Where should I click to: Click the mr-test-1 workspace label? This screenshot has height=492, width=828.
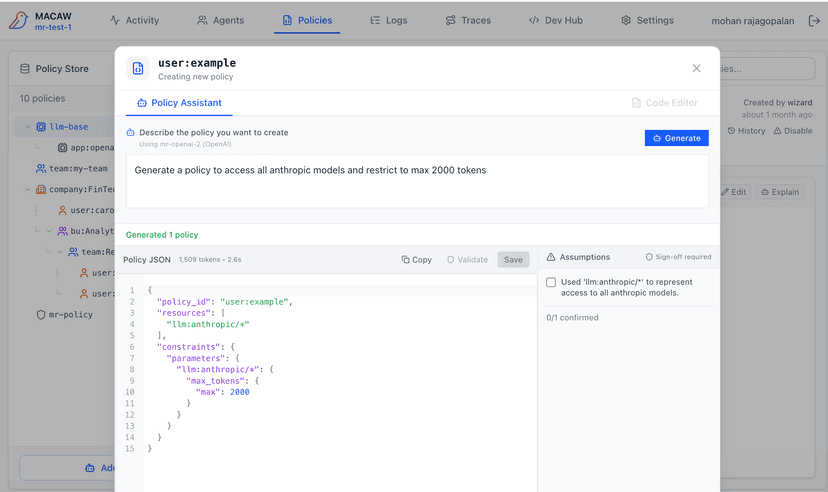[53, 27]
